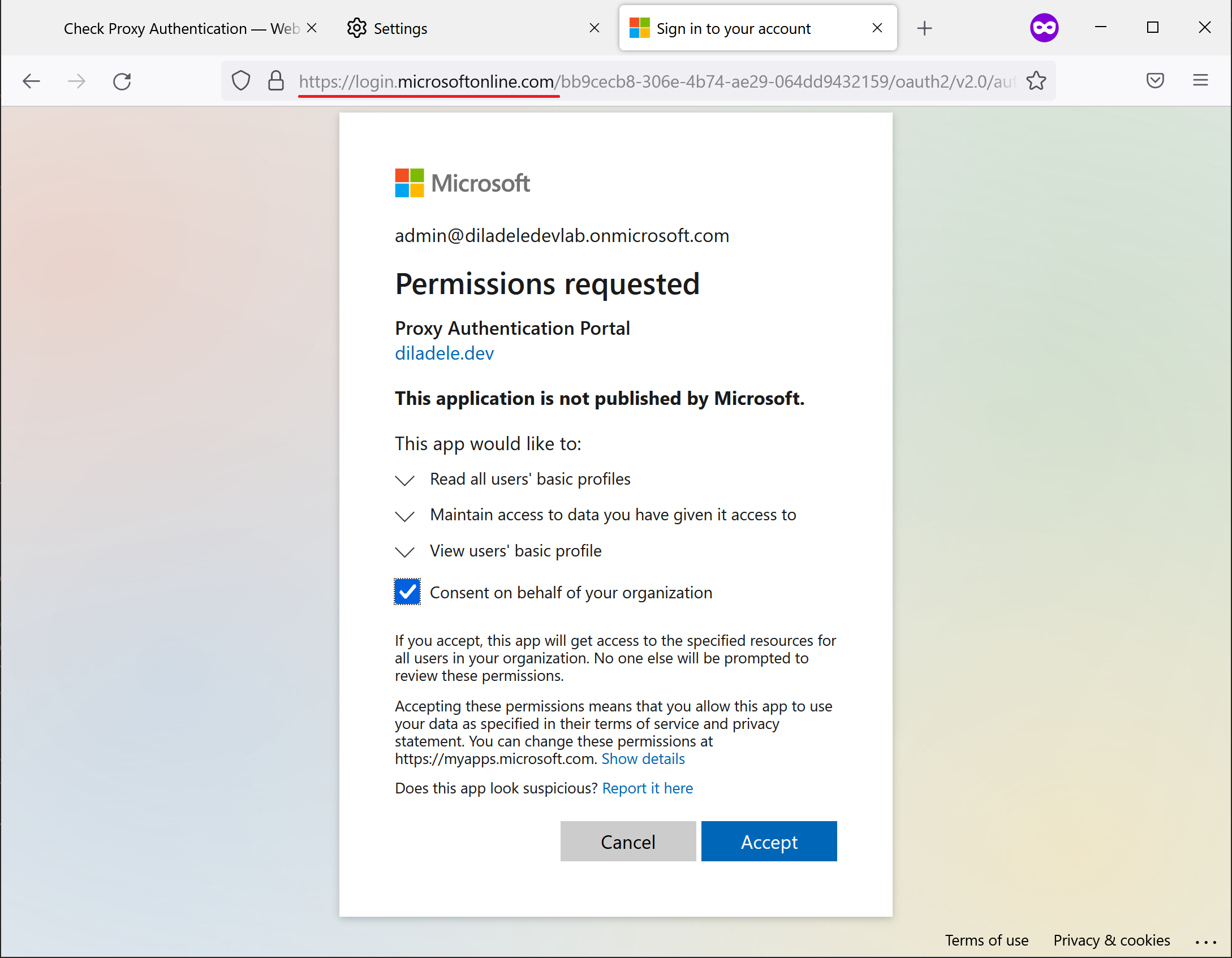Click the browser forward arrow
Viewport: 1232px width, 958px height.
click(x=76, y=81)
